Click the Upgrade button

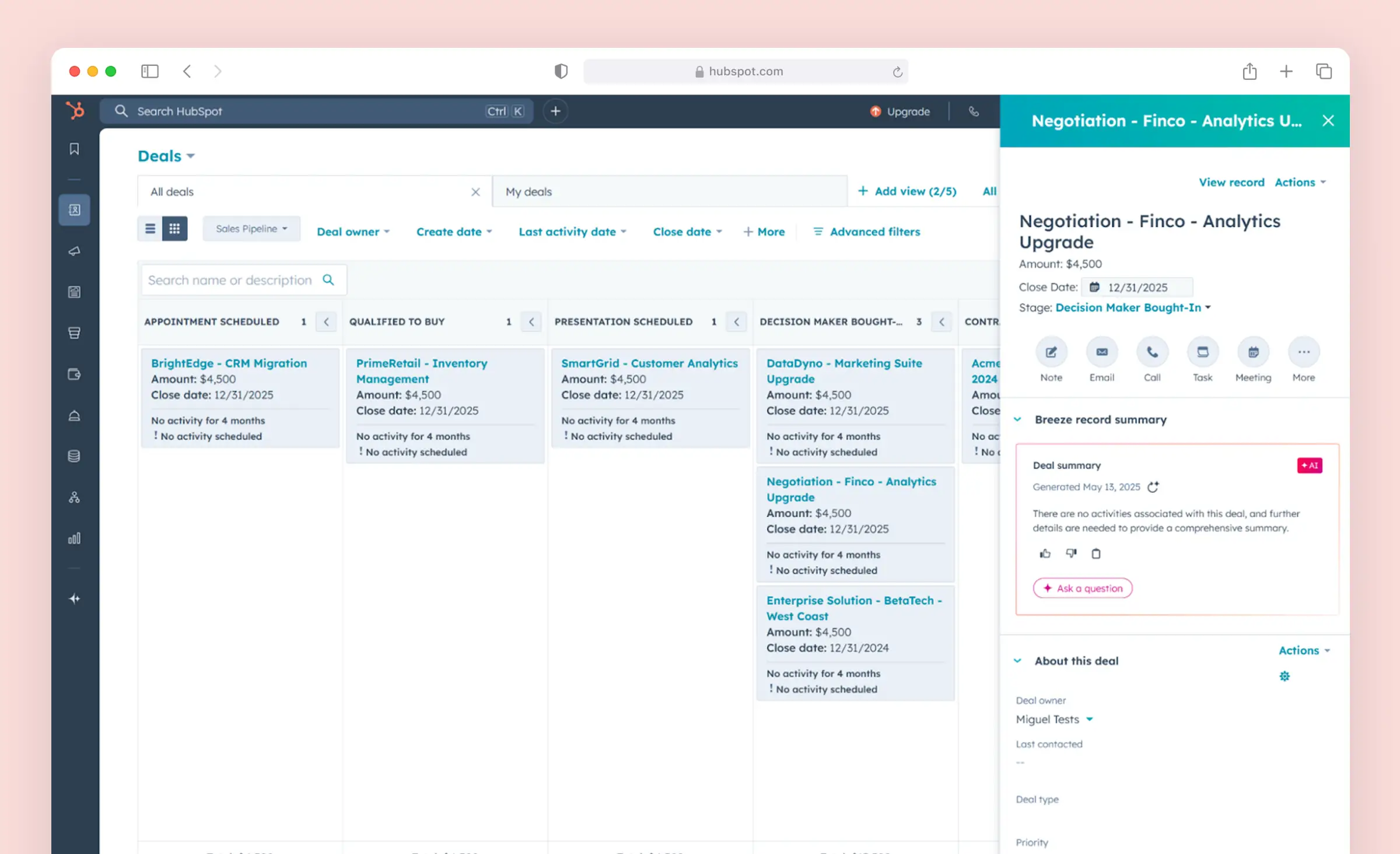point(900,111)
